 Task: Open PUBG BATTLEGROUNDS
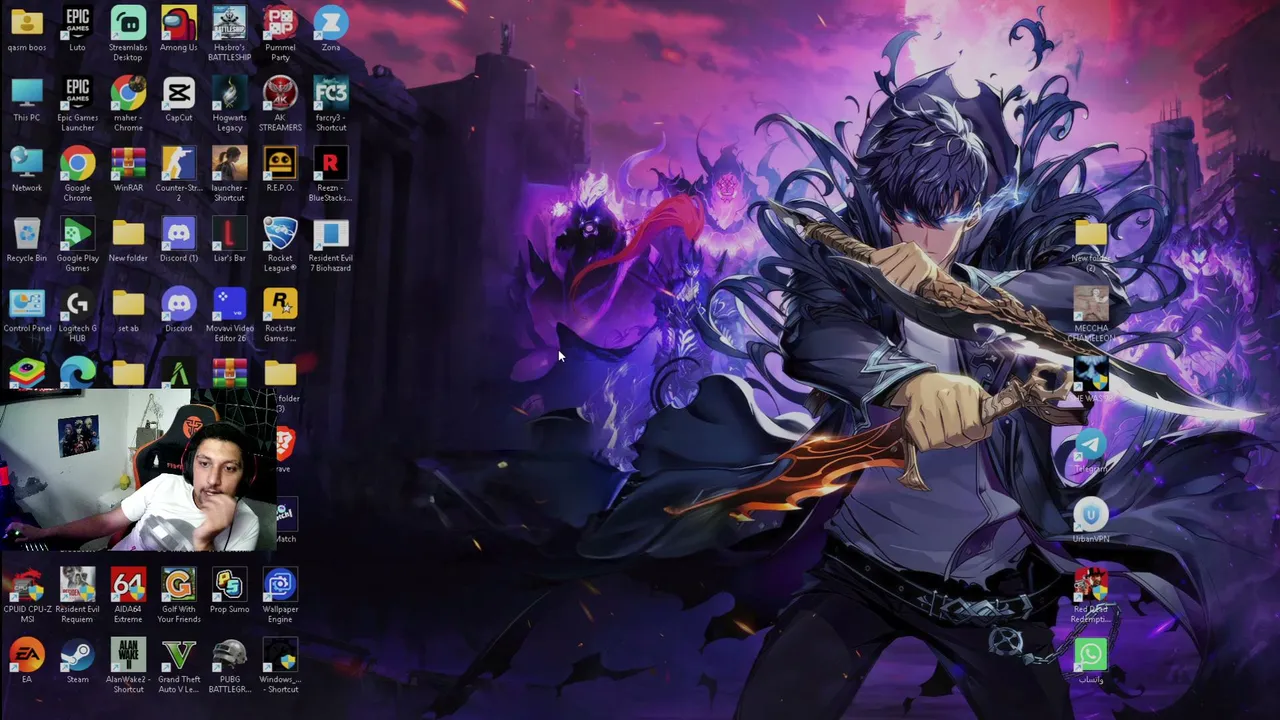tap(229, 666)
